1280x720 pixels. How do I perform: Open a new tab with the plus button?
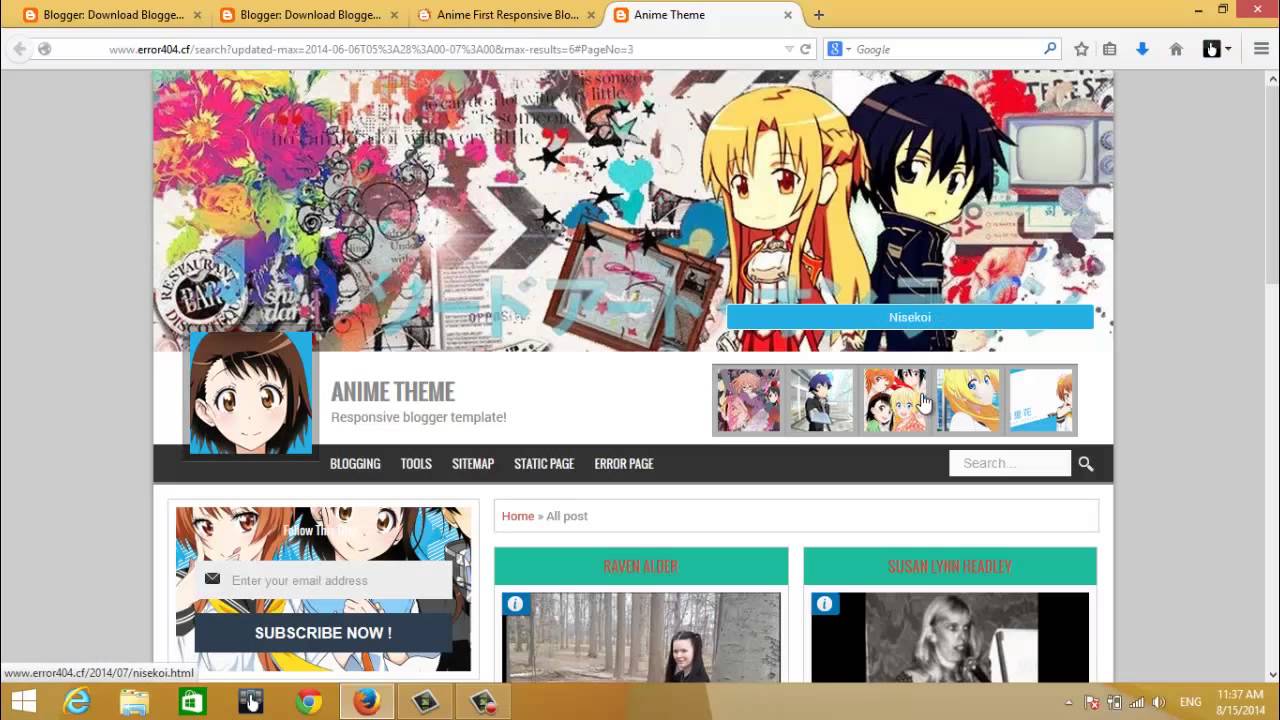(x=819, y=15)
